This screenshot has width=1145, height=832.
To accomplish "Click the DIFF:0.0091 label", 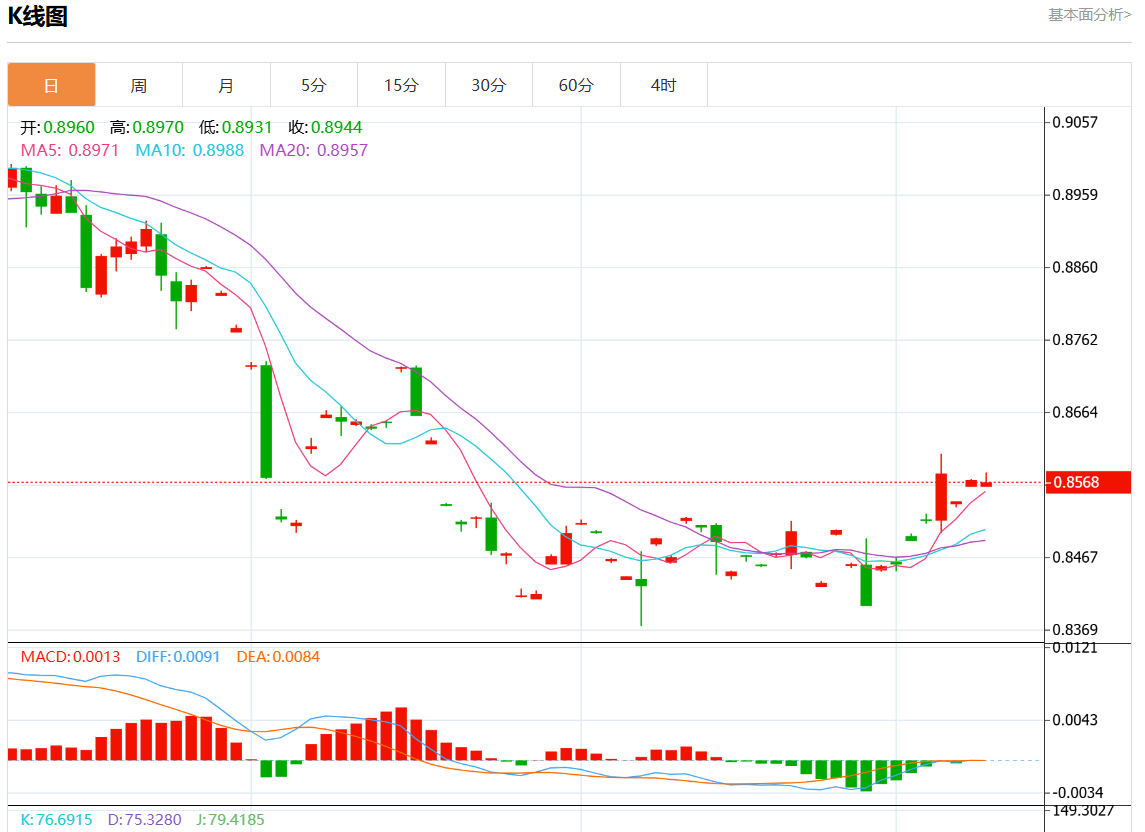I will click(x=178, y=657).
